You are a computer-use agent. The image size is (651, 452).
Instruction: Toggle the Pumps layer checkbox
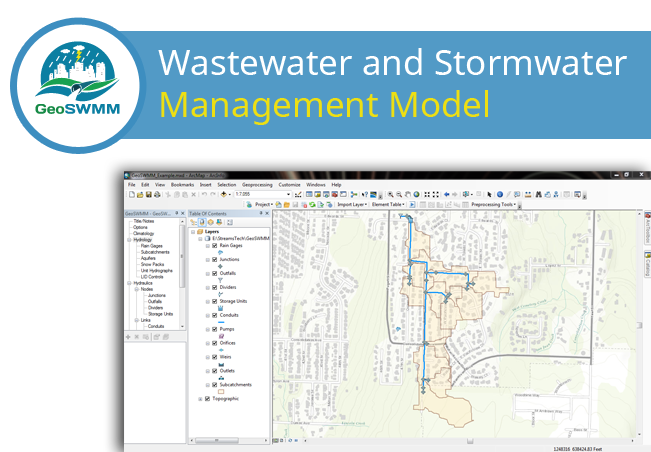[x=215, y=329]
